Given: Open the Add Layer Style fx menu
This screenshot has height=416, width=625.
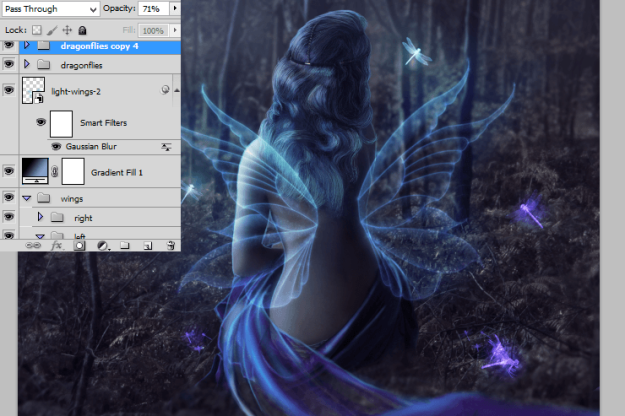Looking at the screenshot, I should (57, 245).
